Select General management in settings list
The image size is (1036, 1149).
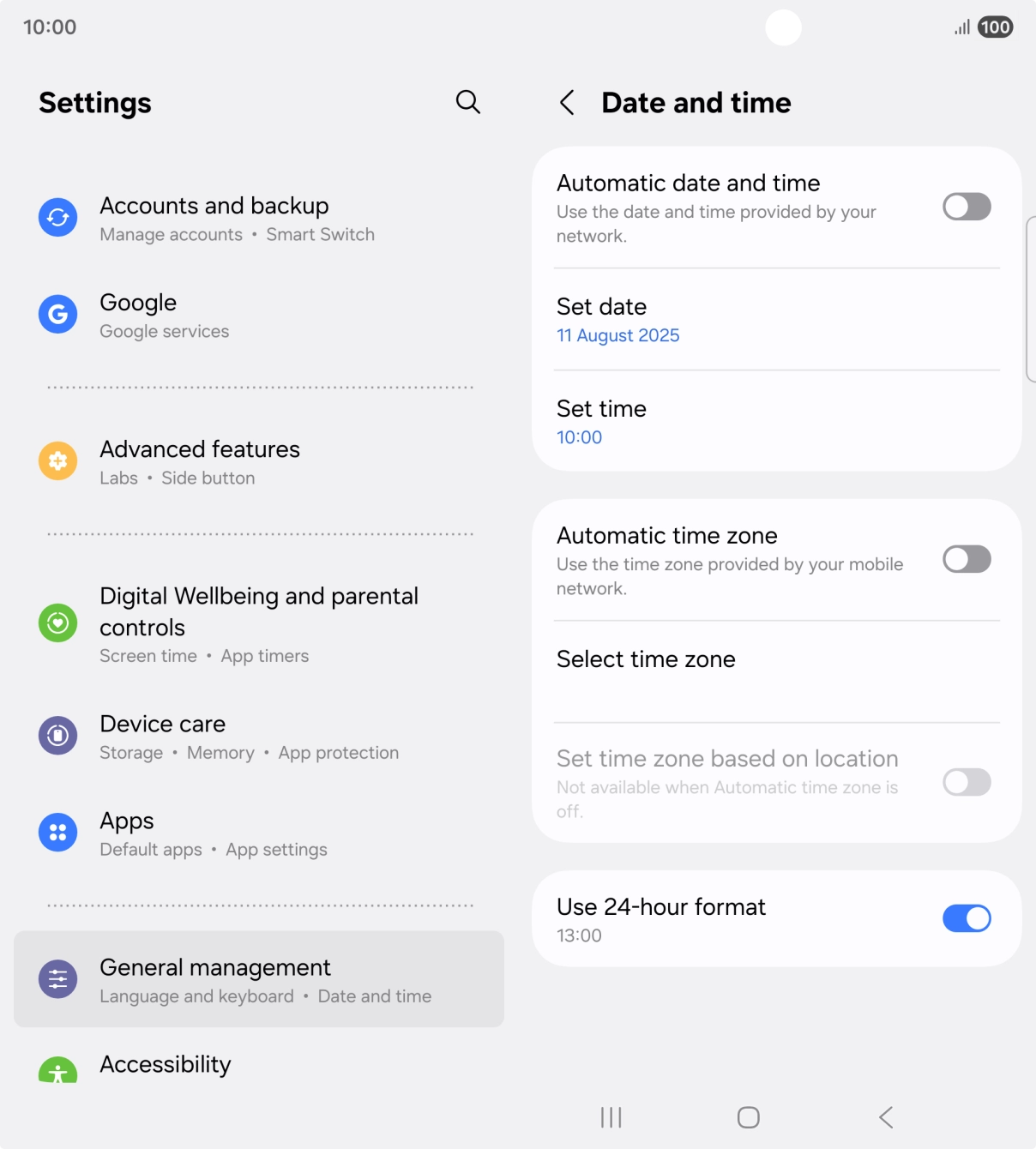tap(259, 979)
